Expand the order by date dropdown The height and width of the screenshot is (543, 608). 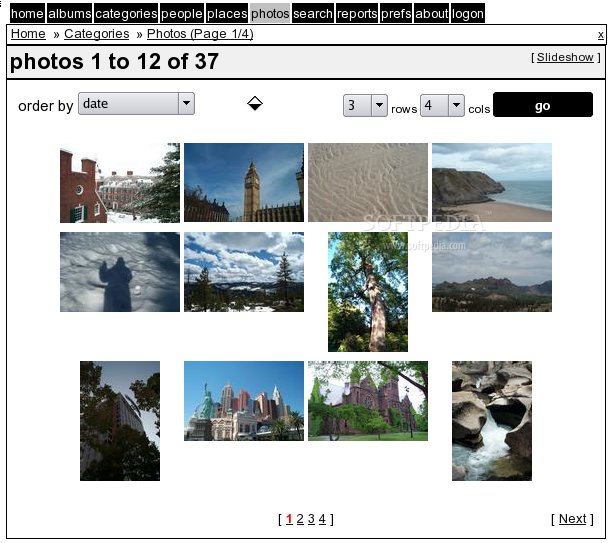tap(136, 104)
